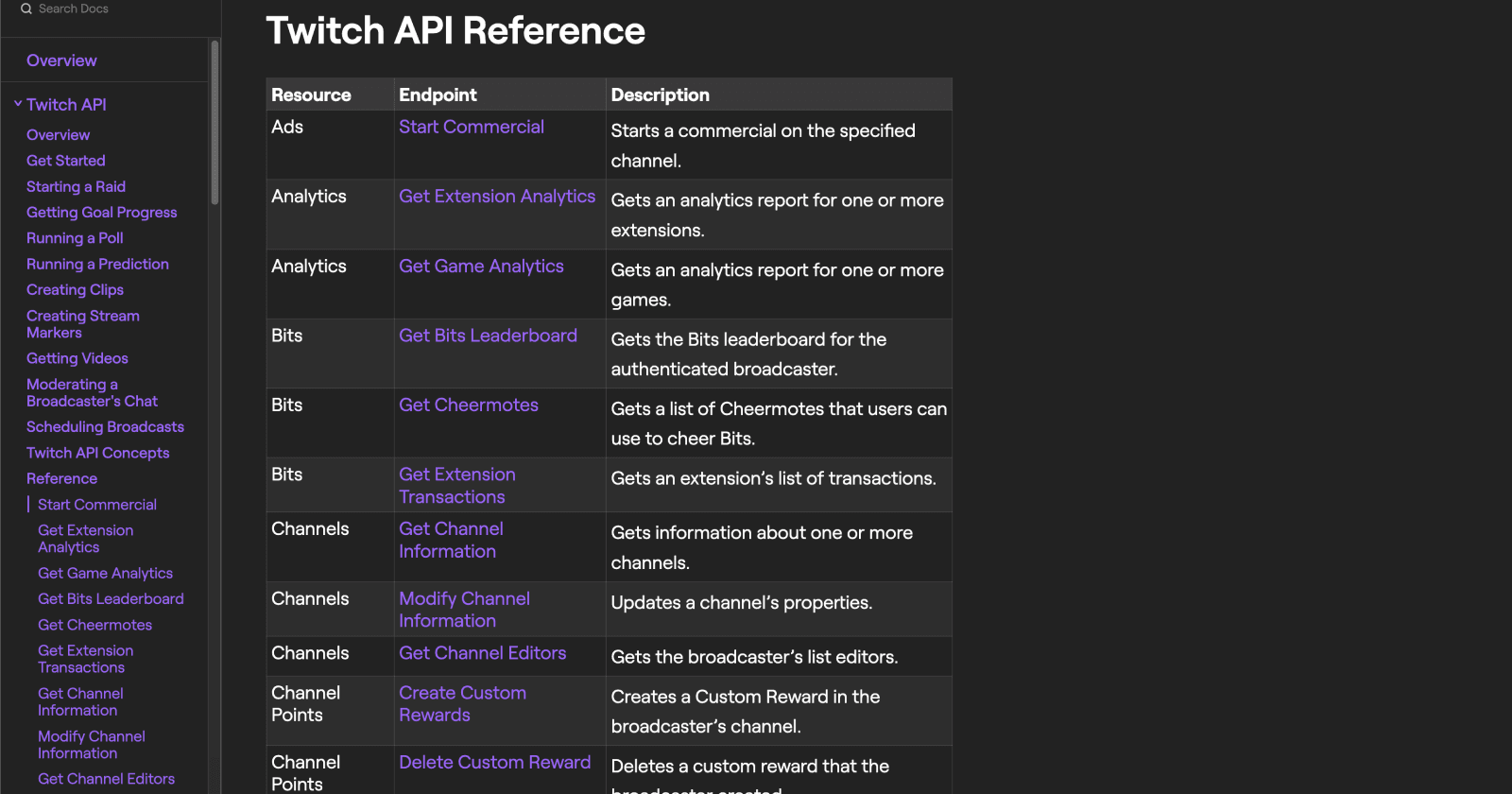Focus the Search Docs input field
Screen dimensions: 1512x794
click(x=74, y=9)
